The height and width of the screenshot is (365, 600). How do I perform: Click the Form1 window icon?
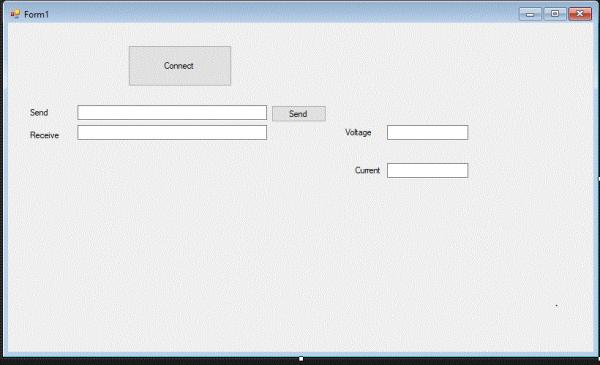(15, 14)
